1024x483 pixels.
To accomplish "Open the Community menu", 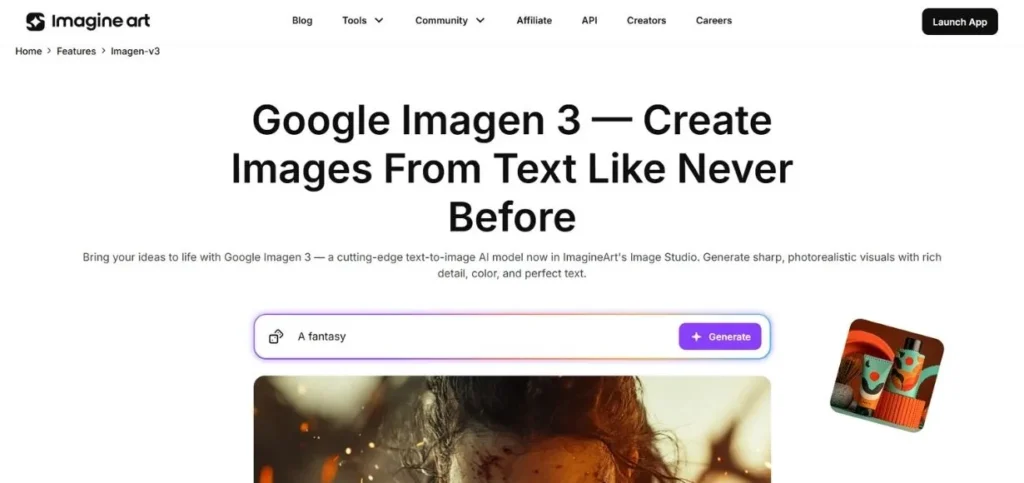I will tap(450, 21).
